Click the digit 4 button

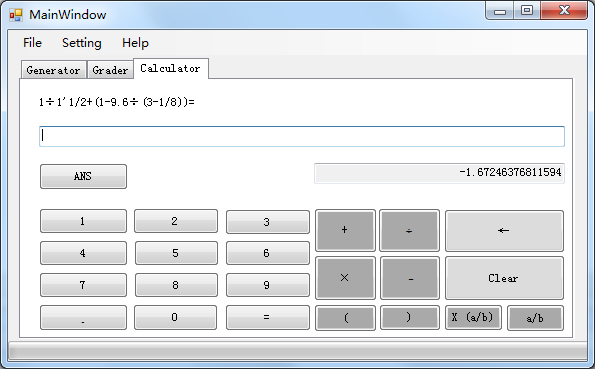pos(83,253)
